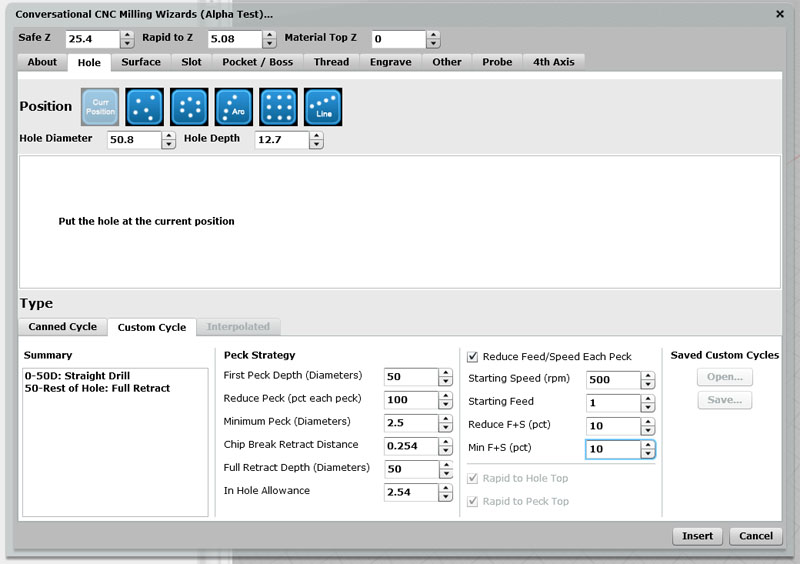Screen dimensions: 800x564
Task: Close the Conversational CNC Milling Wizards dialog
Action: click(x=780, y=14)
